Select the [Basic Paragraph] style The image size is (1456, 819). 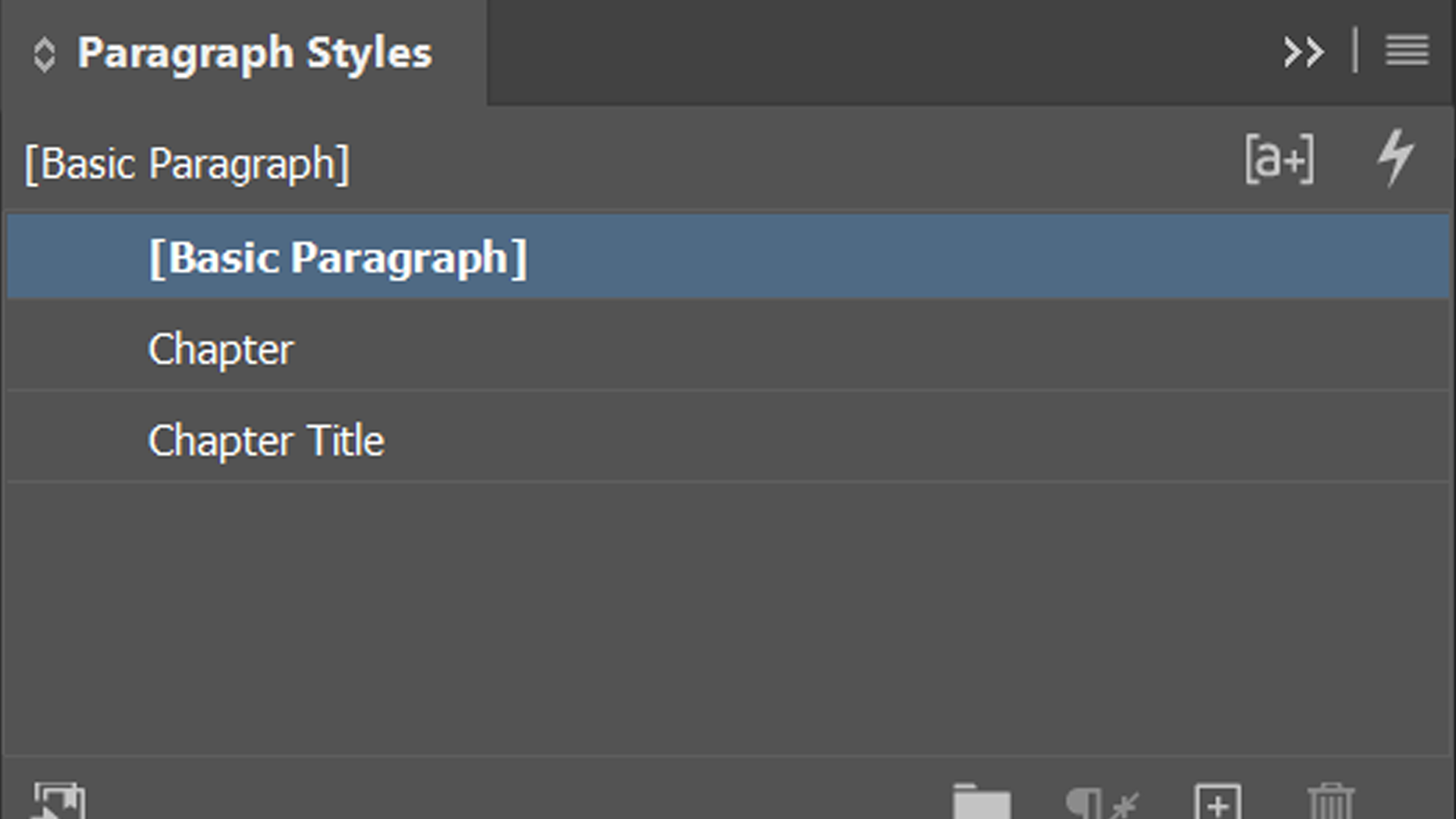[x=340, y=258]
